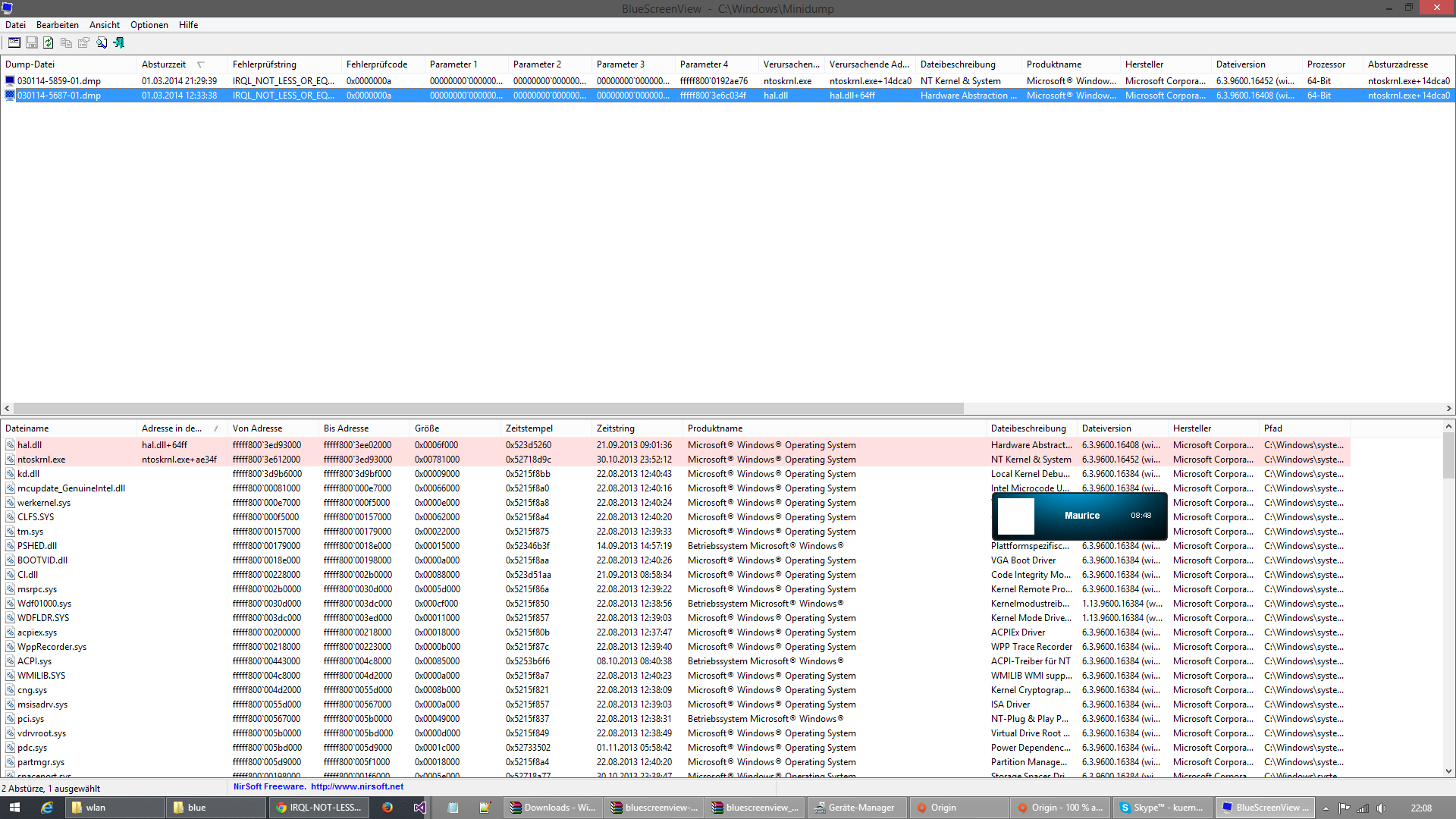Click the Refresh toolbar icon
The height and width of the screenshot is (819, 1456).
[49, 43]
